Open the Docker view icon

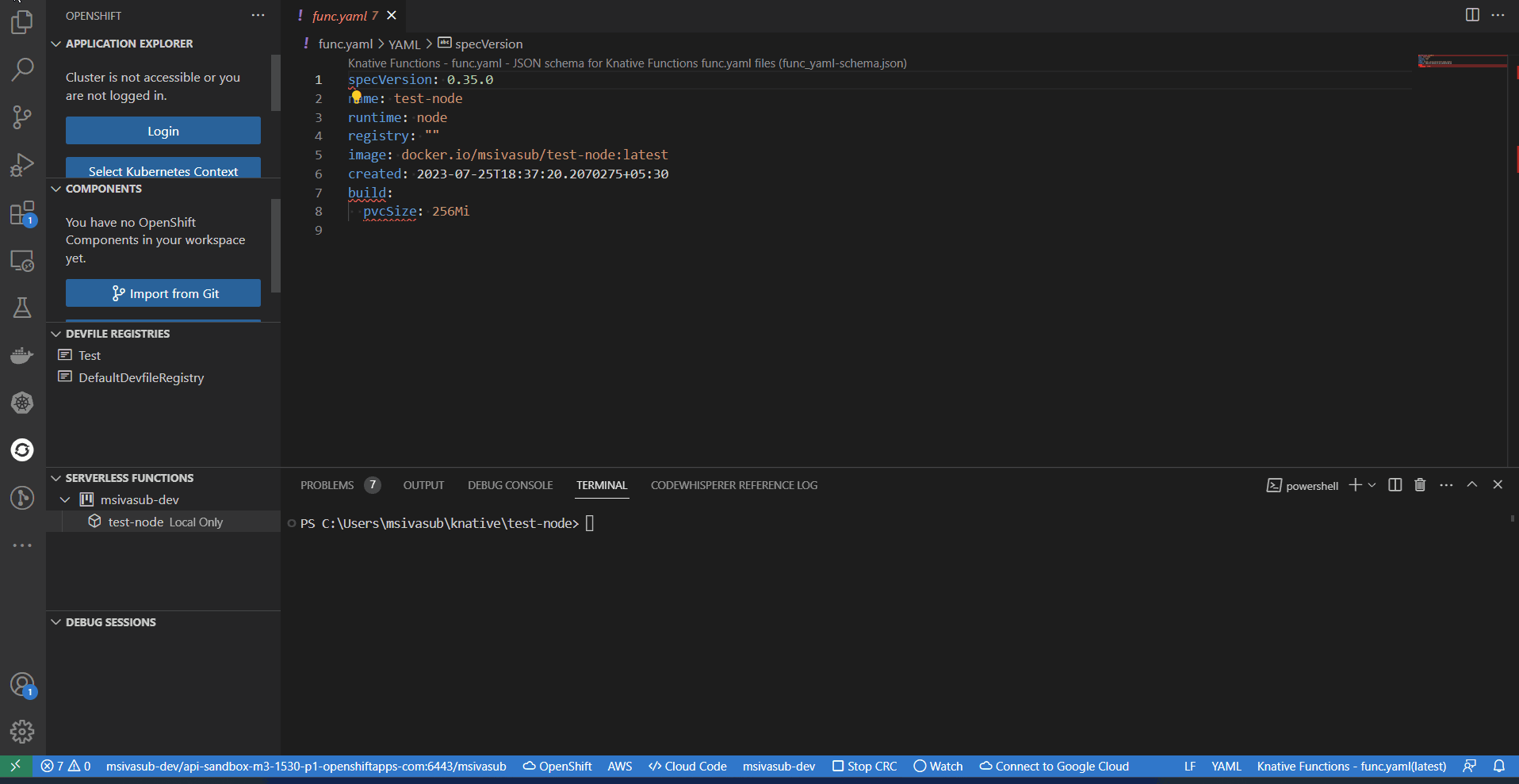(22, 355)
